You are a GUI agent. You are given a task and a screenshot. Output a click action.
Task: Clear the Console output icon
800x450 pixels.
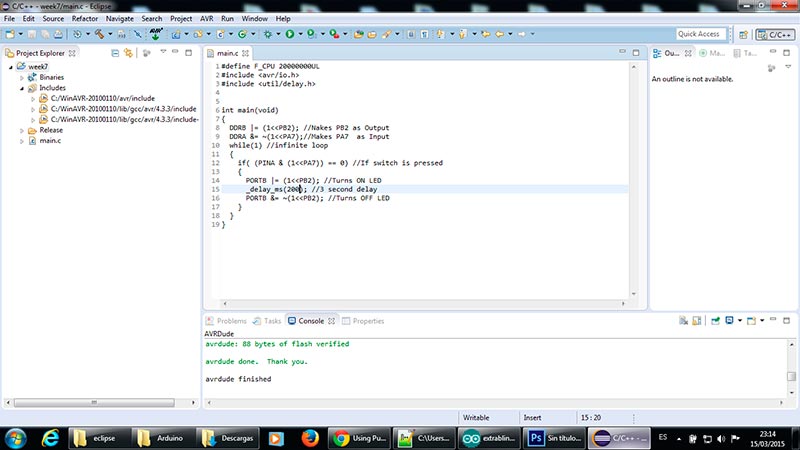[683, 320]
